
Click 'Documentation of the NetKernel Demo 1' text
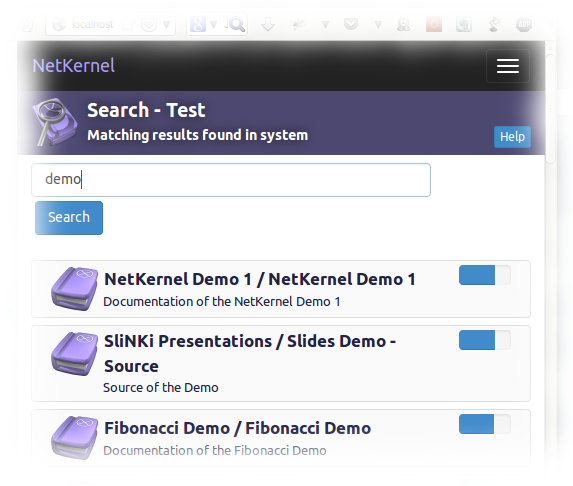[x=222, y=302]
